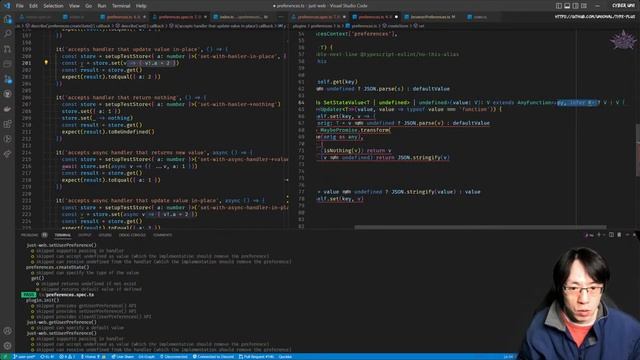This screenshot has height=360, width=640.
Task: Click the createStore breadcrumb in right editor
Action: (395, 26)
